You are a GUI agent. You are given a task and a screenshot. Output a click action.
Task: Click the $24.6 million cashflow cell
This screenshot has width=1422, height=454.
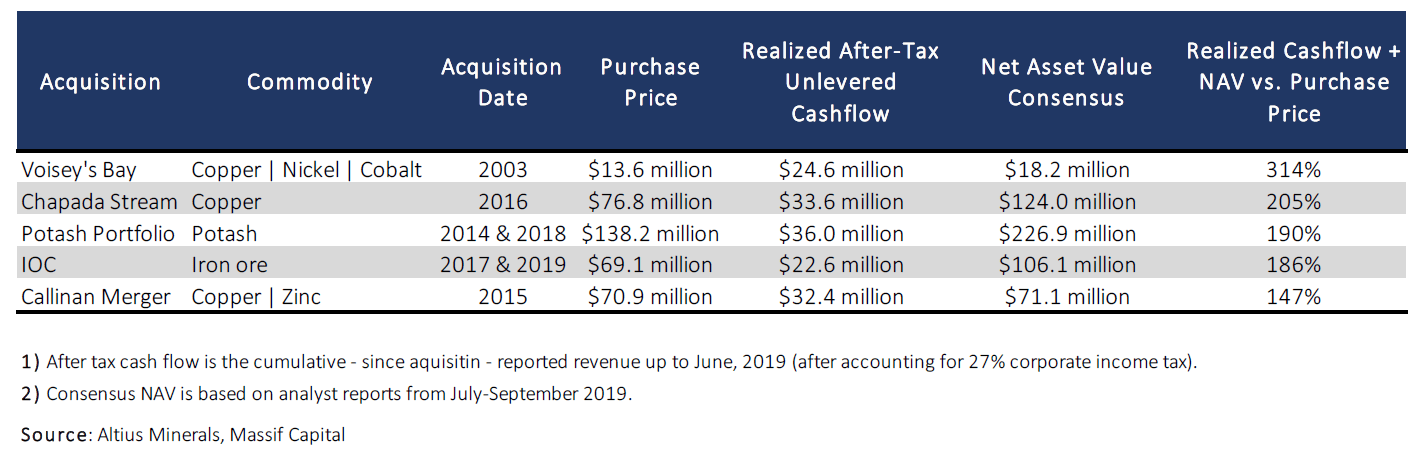click(840, 170)
